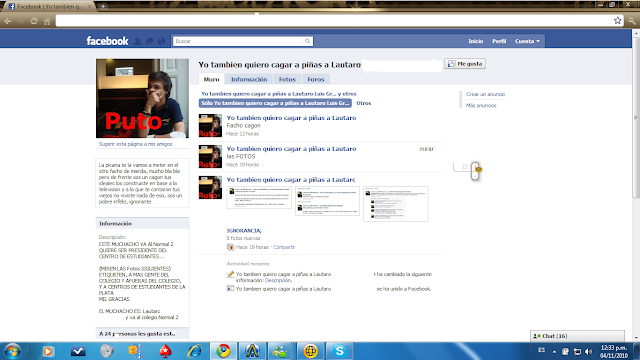Click the browser Back arrow
The image size is (640, 360).
(8, 21)
